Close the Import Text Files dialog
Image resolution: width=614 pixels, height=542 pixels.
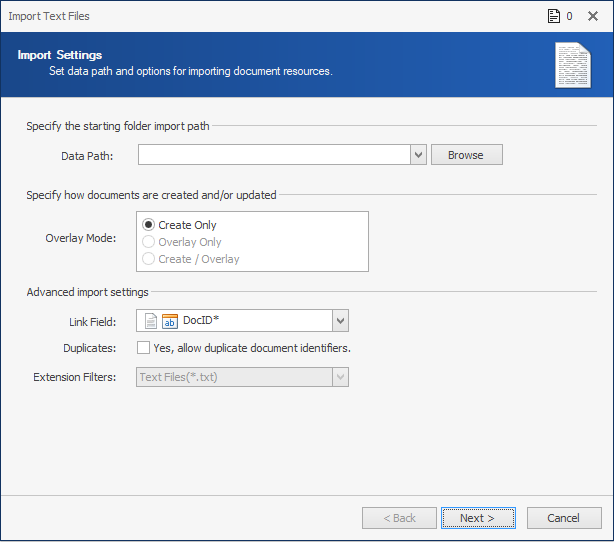tap(593, 16)
